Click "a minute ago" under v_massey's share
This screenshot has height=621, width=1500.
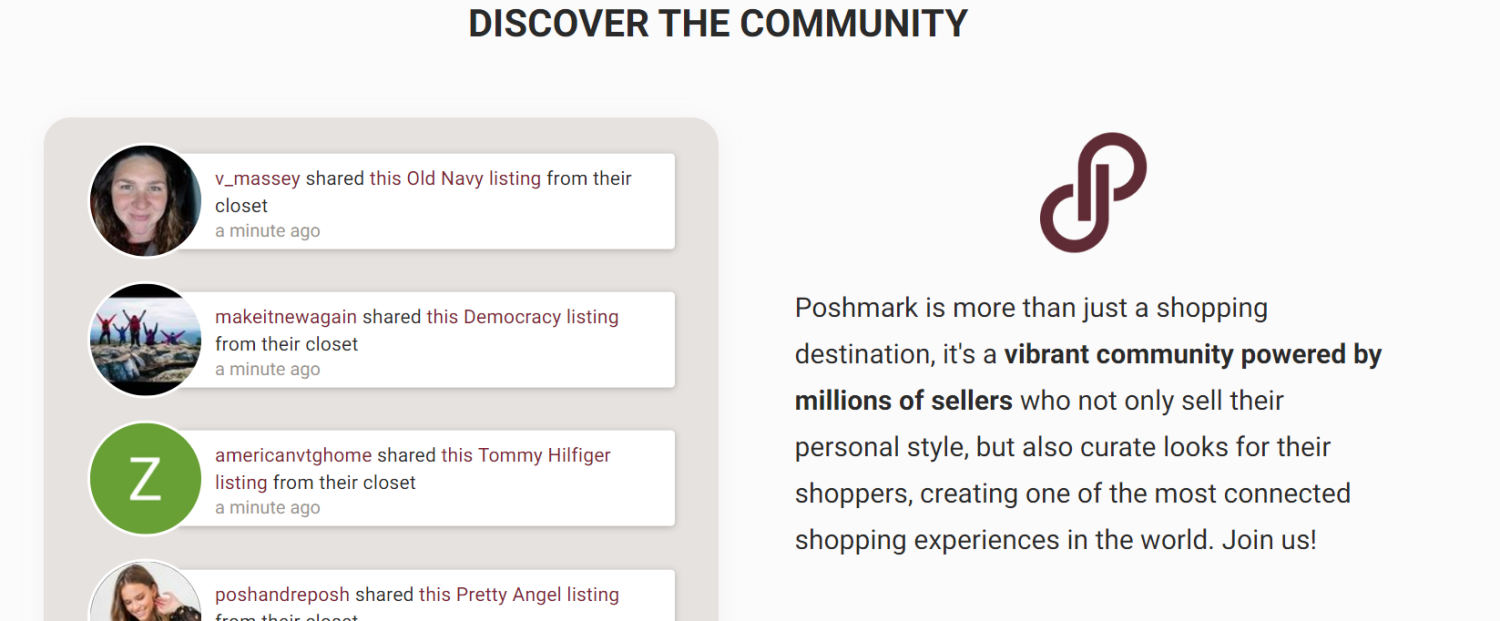click(x=268, y=231)
